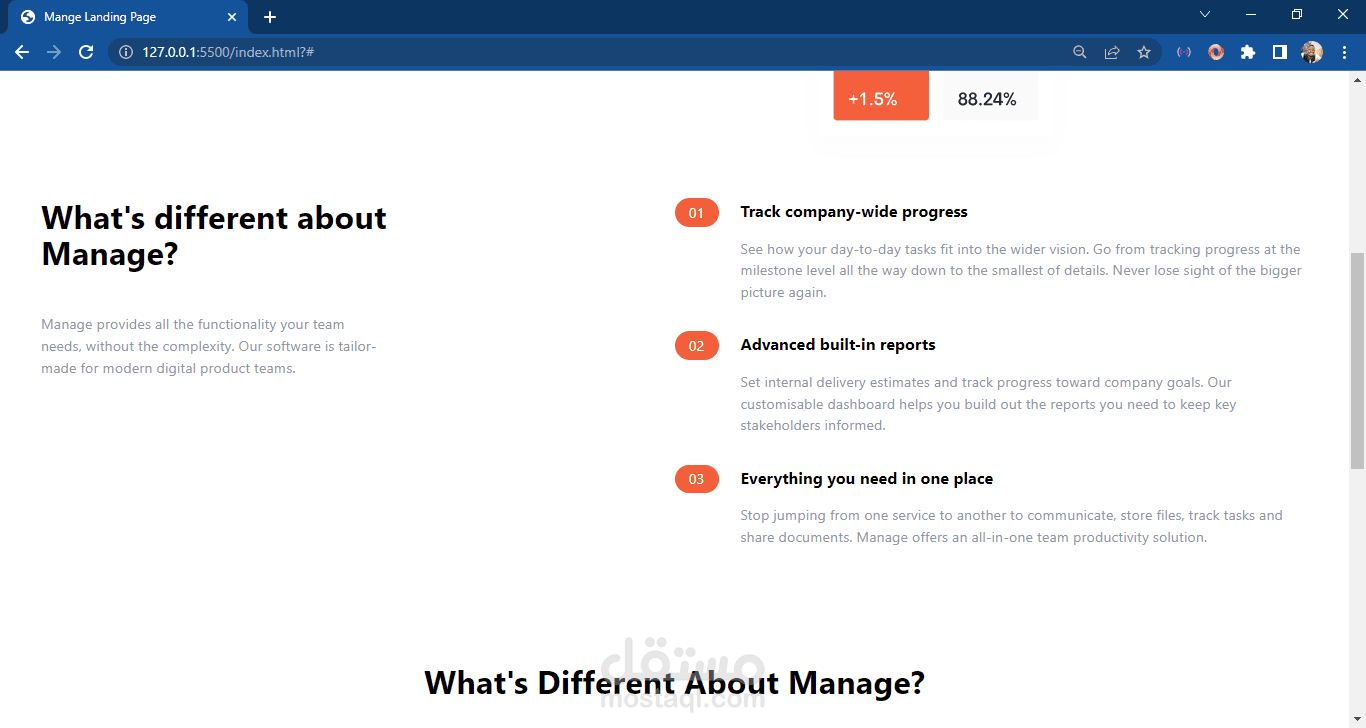
Task: Click the paragraph starting "Stop jumping from one service"
Action: click(1011, 526)
